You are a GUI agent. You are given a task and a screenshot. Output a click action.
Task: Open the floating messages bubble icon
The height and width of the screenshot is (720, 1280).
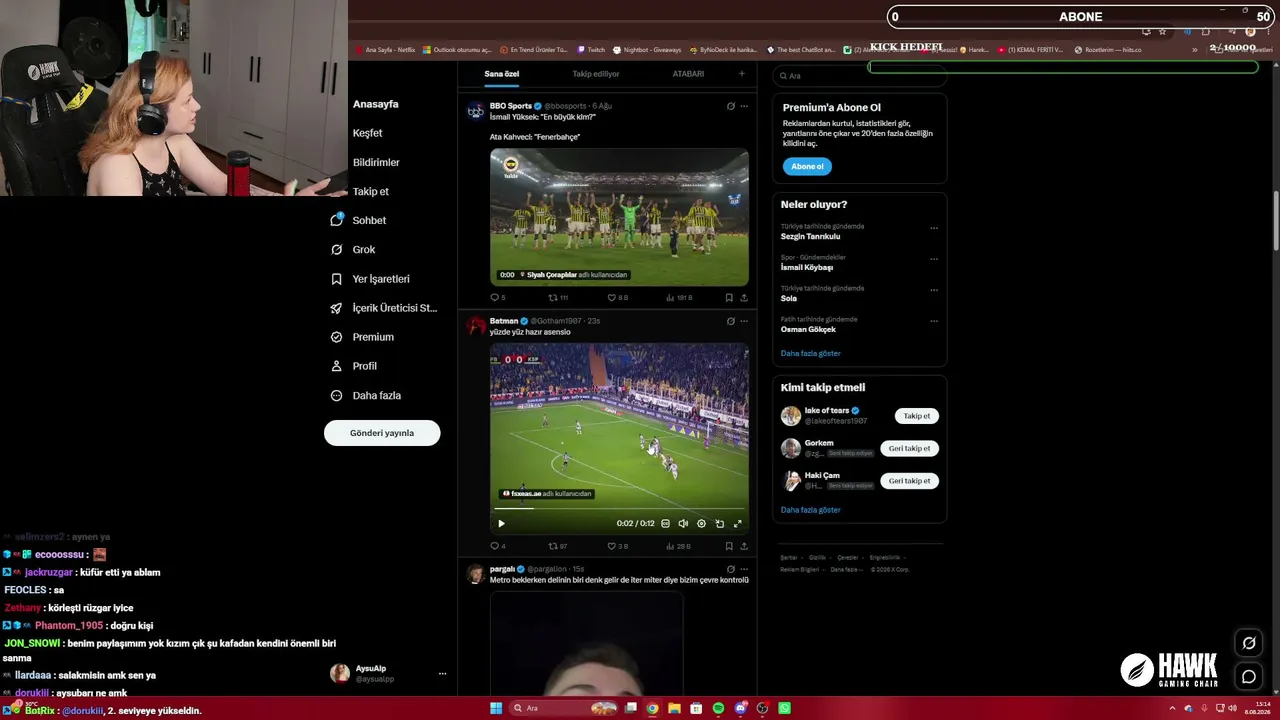[1249, 677]
